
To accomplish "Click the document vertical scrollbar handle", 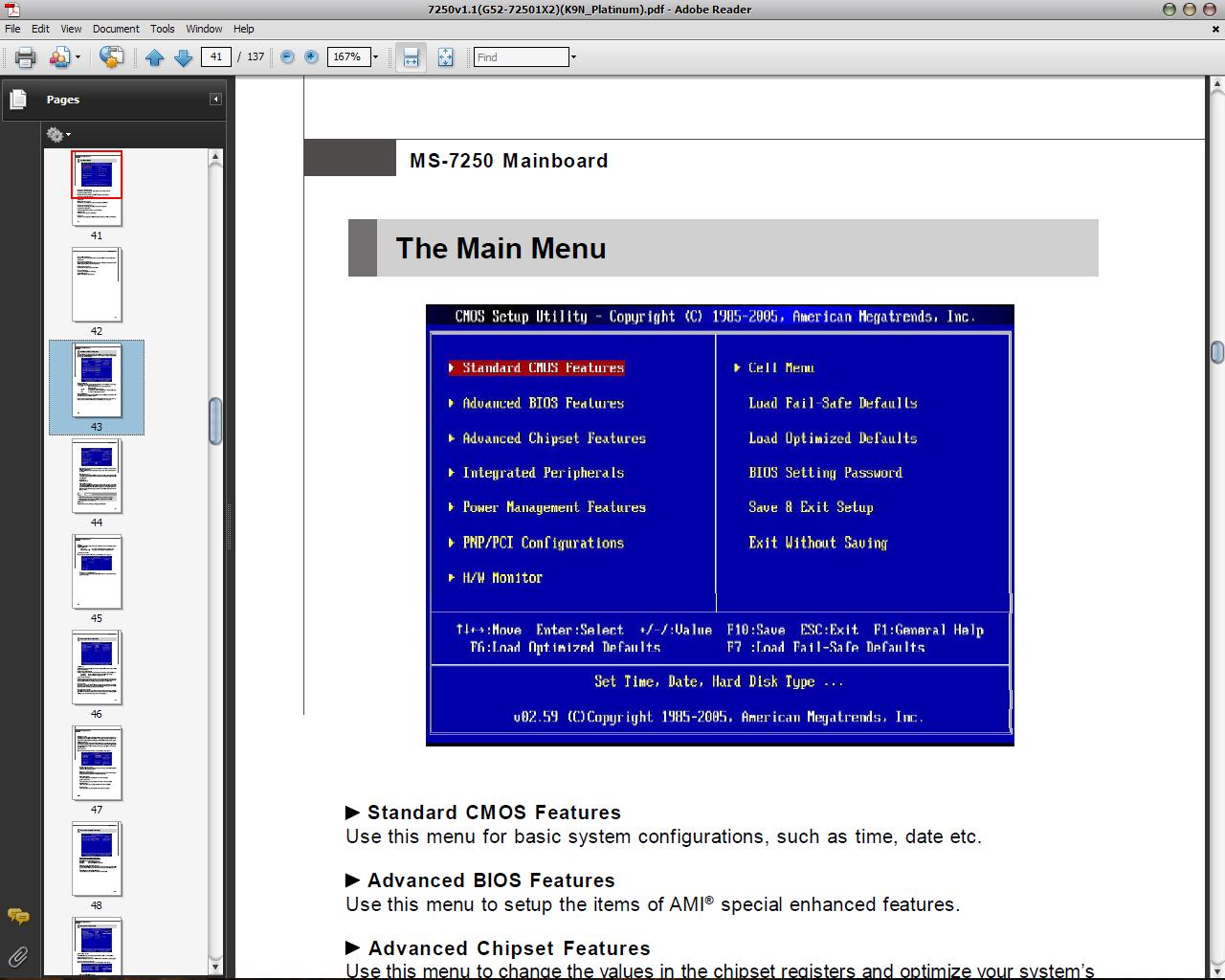I will (x=1216, y=352).
